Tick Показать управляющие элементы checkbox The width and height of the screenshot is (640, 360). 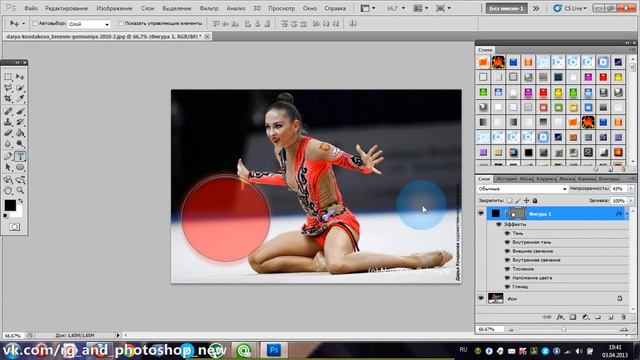tap(121, 24)
